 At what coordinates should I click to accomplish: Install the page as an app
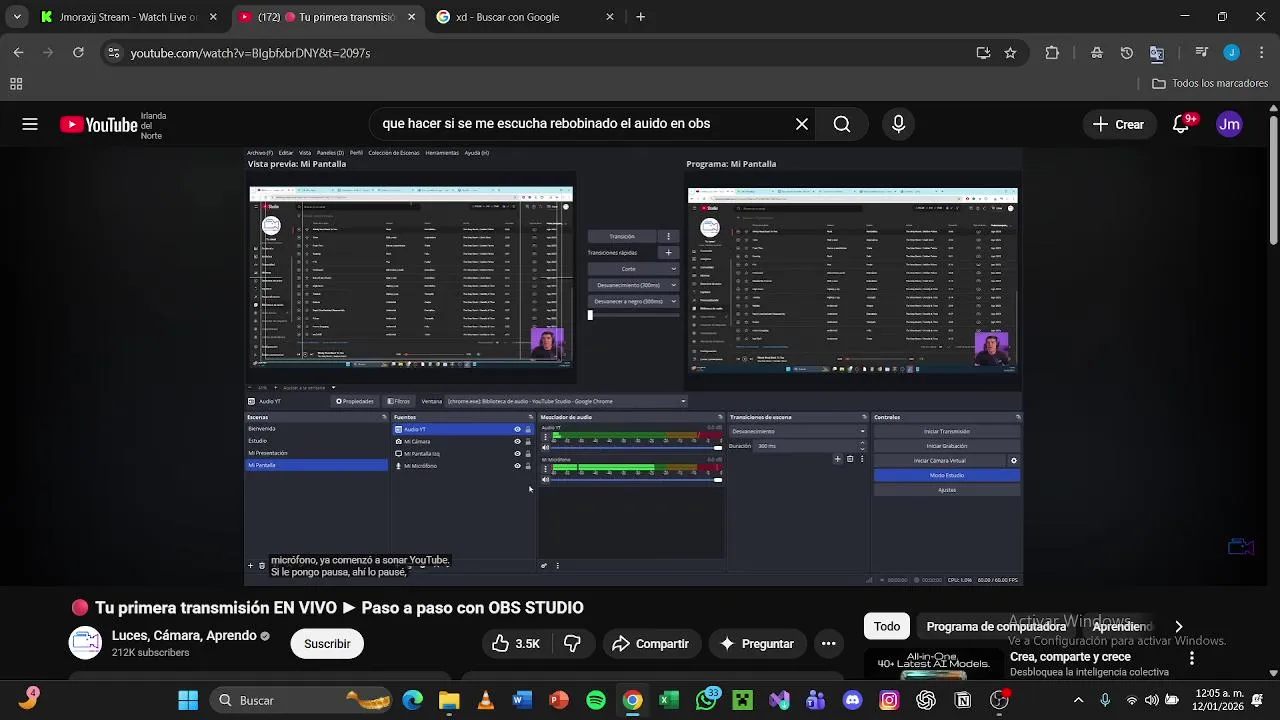point(983,53)
